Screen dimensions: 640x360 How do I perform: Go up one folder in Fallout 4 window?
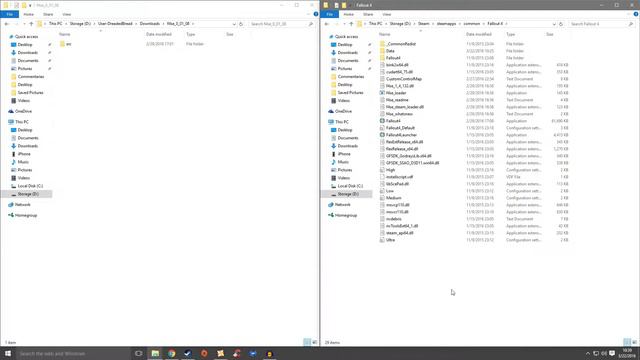351,24
